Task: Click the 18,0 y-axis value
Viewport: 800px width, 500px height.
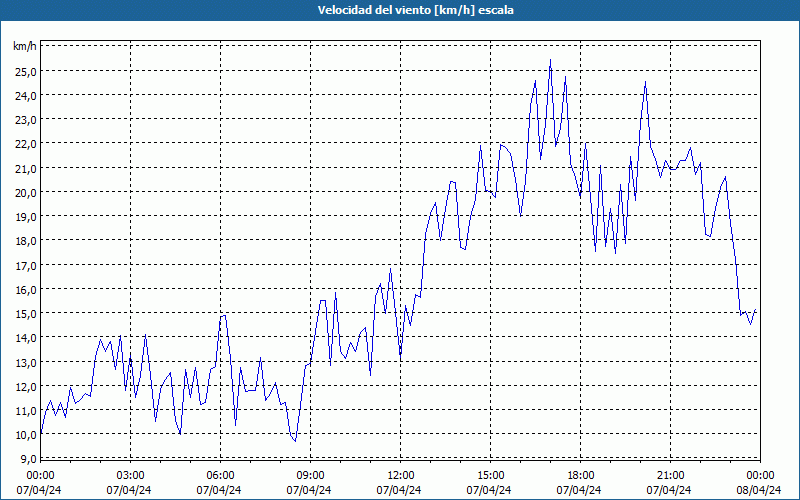Action: [26, 241]
